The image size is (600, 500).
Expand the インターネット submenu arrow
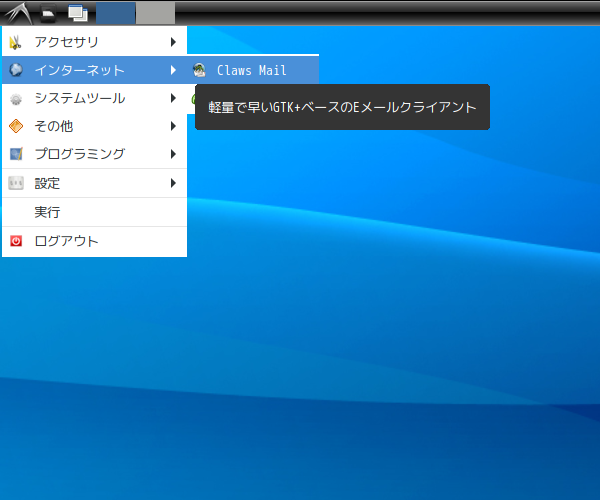pos(173,70)
